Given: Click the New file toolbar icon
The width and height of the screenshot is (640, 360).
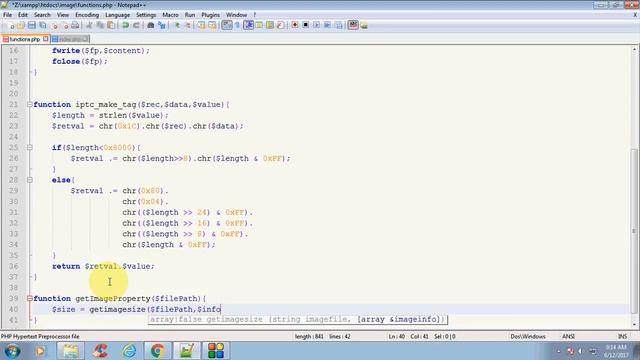Looking at the screenshot, I should pos(11,25).
